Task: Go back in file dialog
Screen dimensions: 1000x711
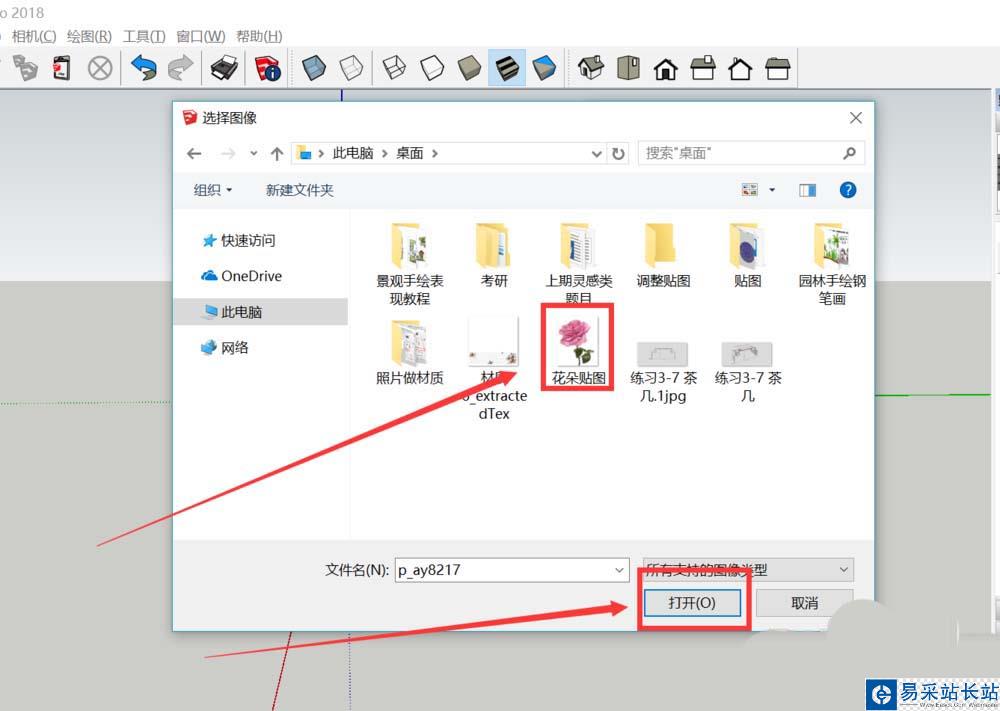Action: click(194, 154)
